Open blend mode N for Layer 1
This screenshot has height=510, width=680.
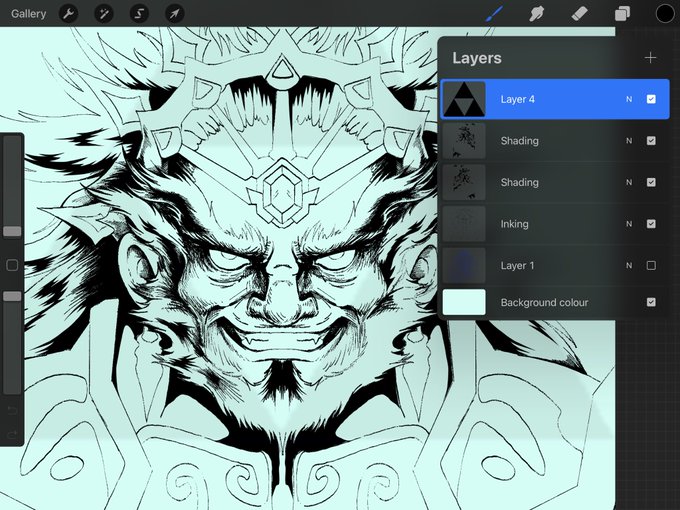coord(629,266)
